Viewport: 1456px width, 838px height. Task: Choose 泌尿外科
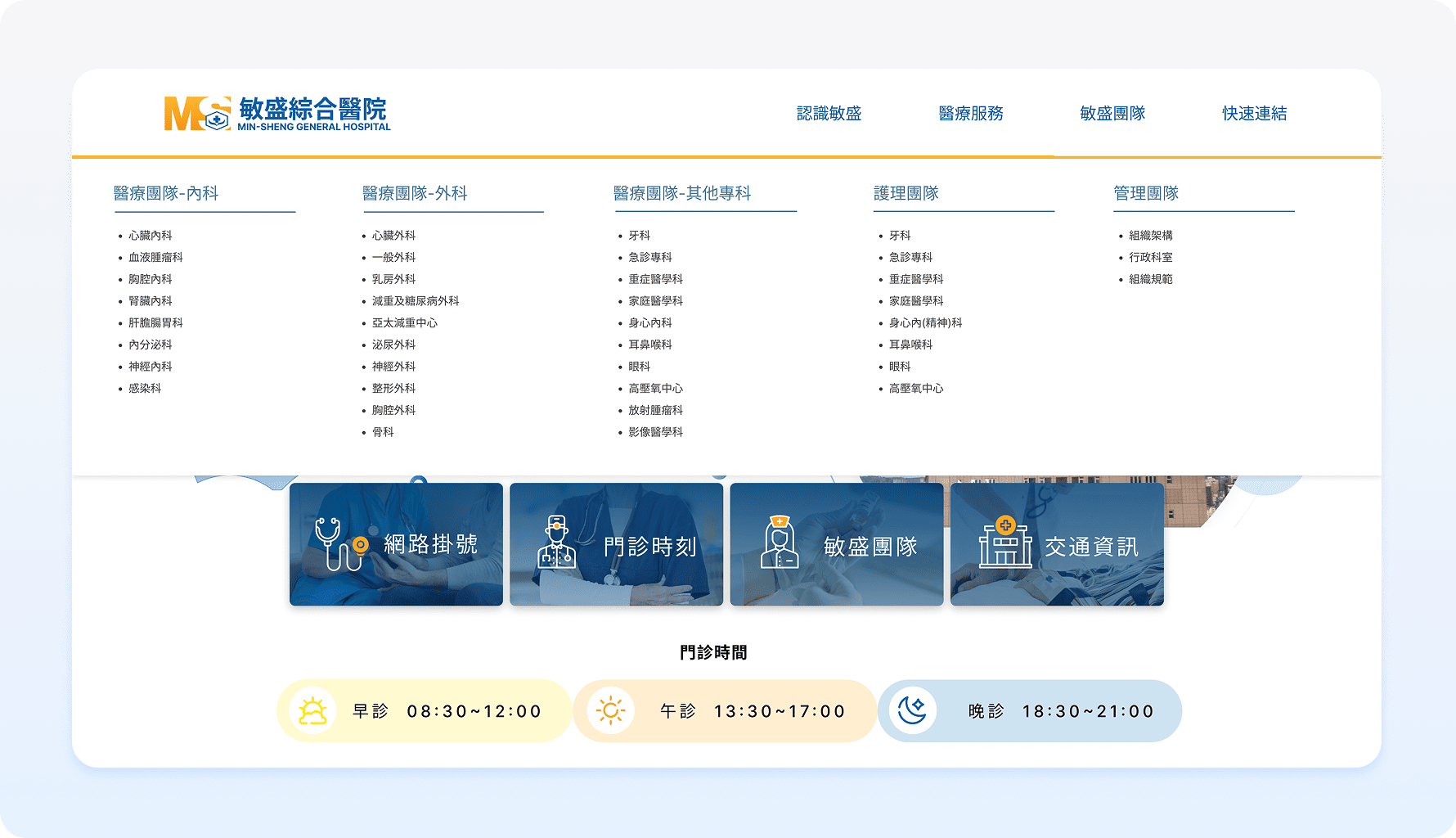coord(394,345)
